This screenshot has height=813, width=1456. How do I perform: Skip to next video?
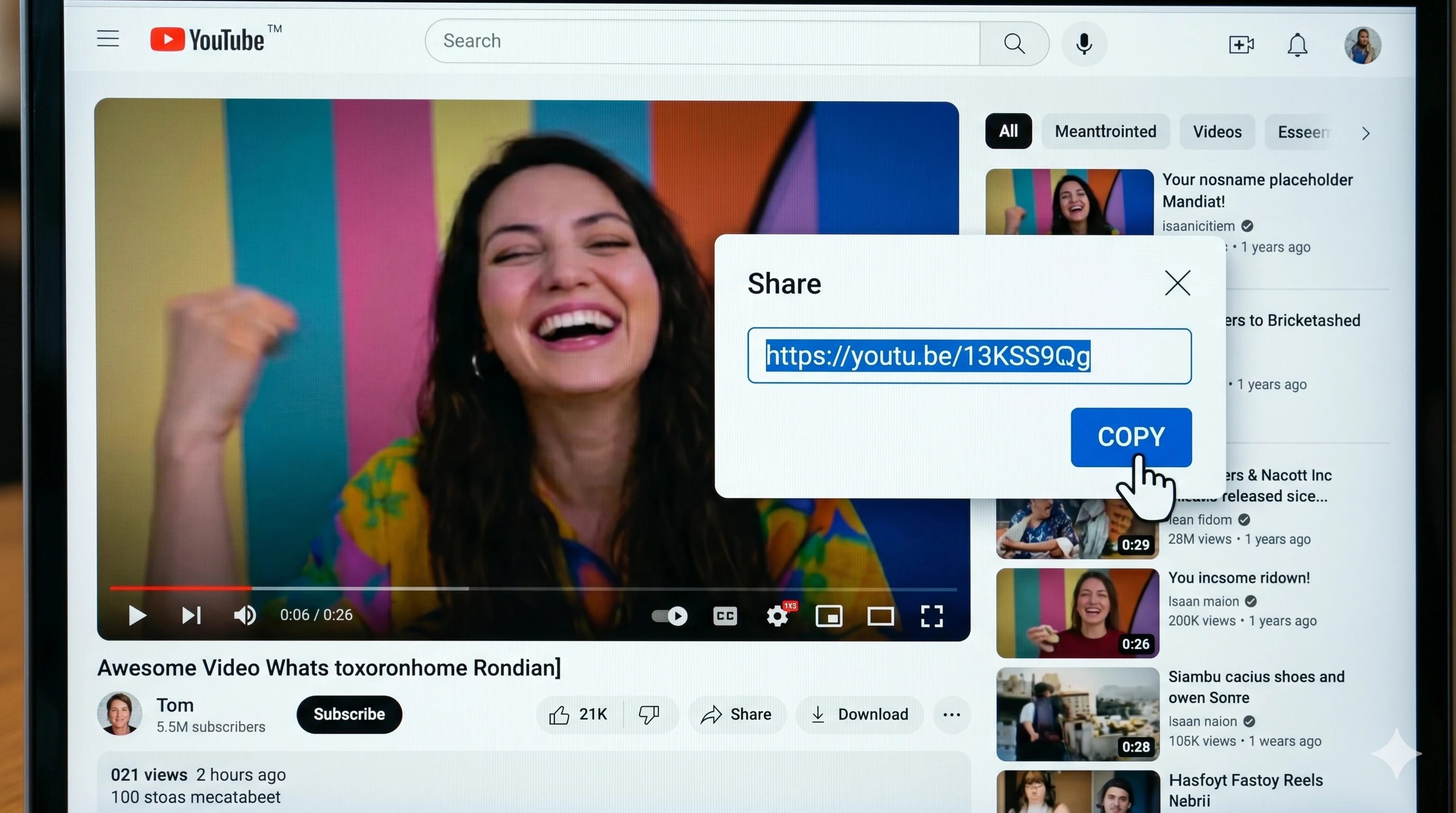coord(191,615)
